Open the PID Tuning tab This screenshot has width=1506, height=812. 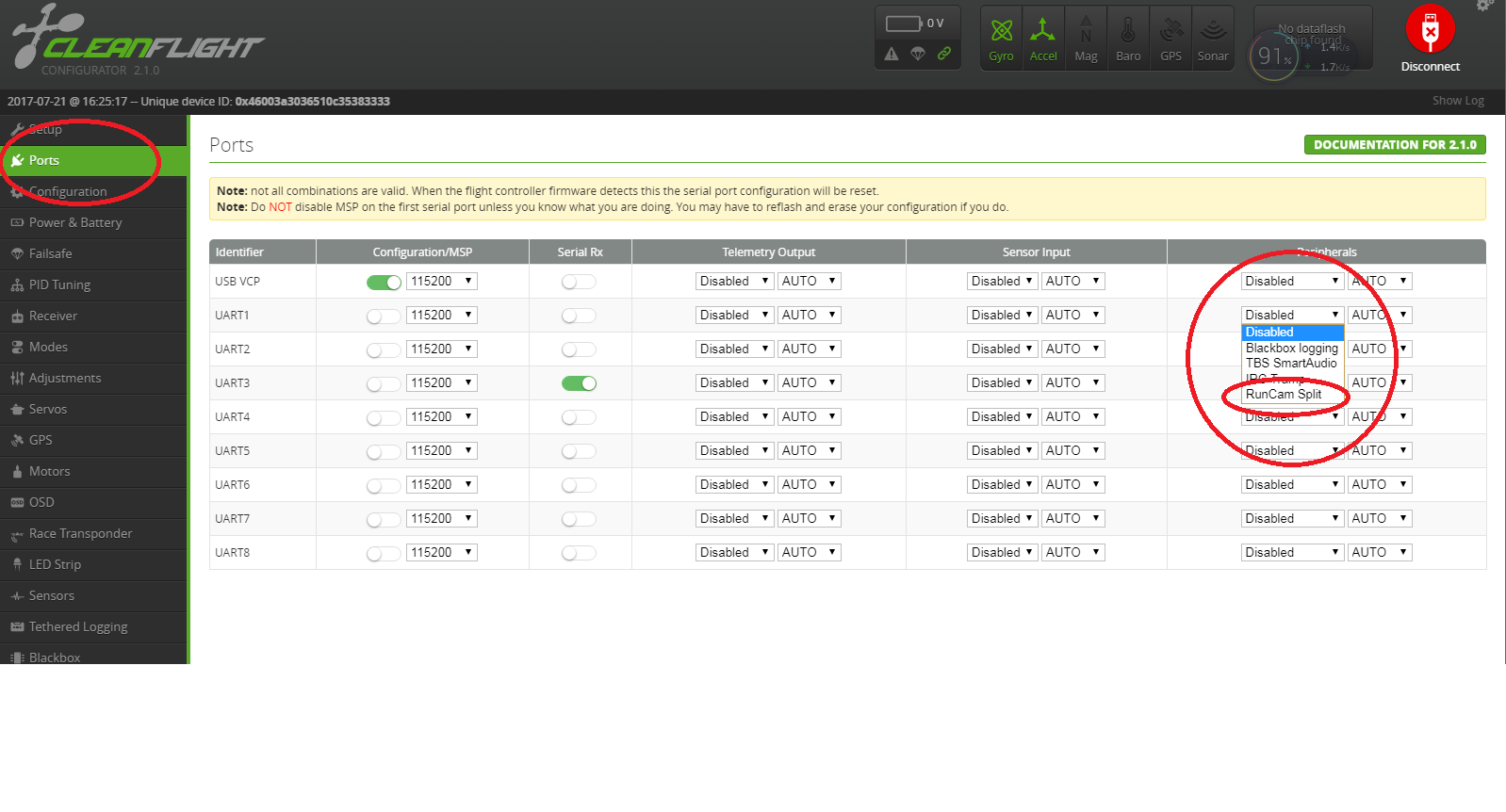tap(59, 284)
